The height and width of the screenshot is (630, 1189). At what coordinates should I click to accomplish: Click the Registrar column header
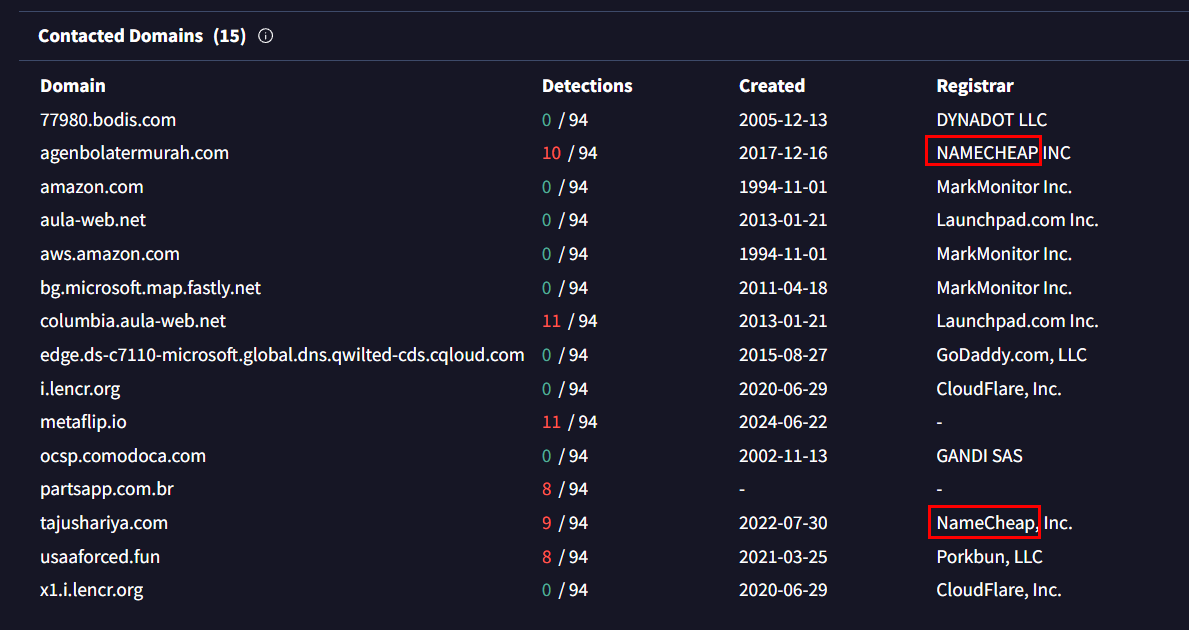pos(974,86)
